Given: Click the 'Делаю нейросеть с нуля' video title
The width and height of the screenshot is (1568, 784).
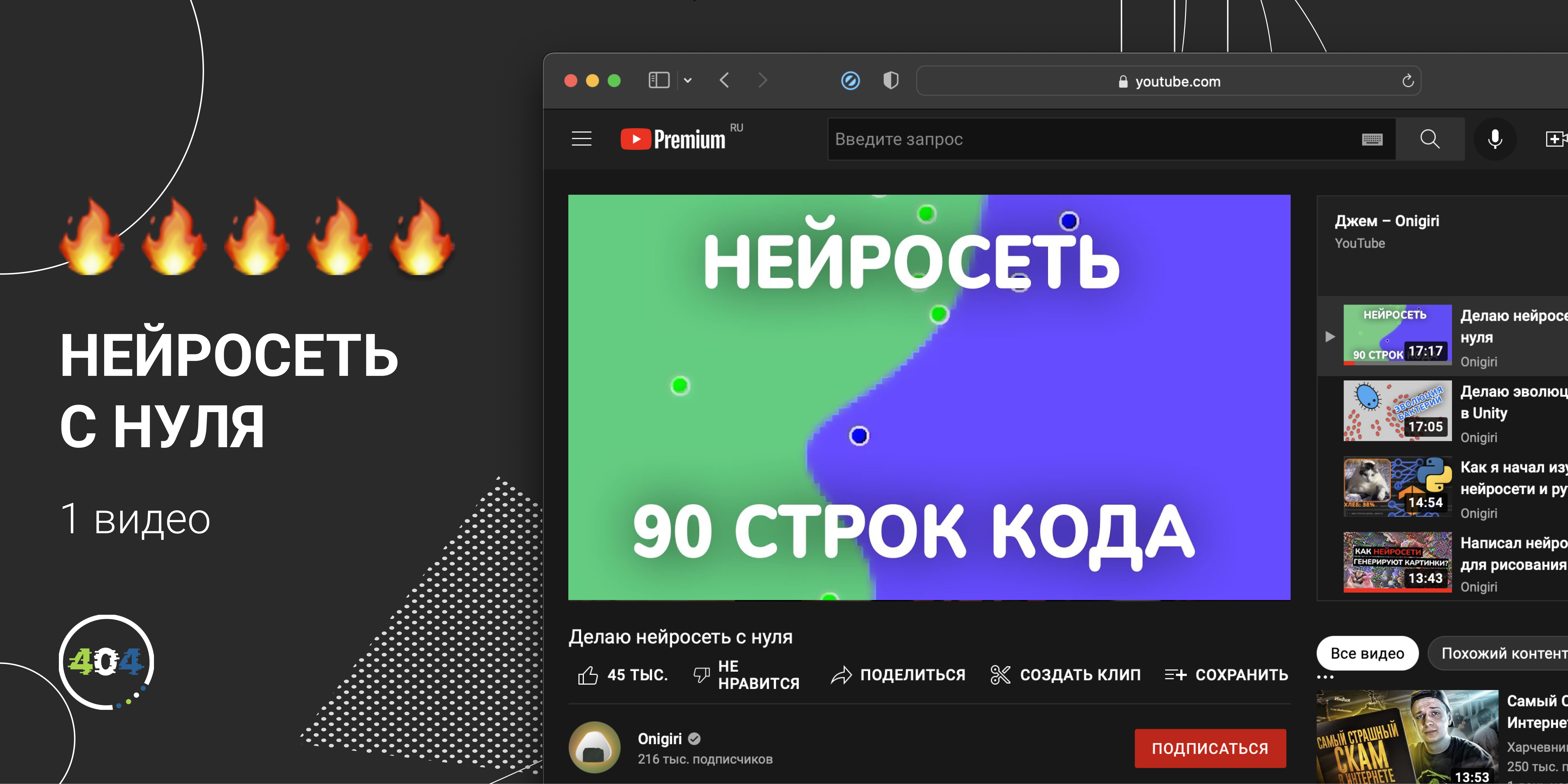Looking at the screenshot, I should coord(680,637).
